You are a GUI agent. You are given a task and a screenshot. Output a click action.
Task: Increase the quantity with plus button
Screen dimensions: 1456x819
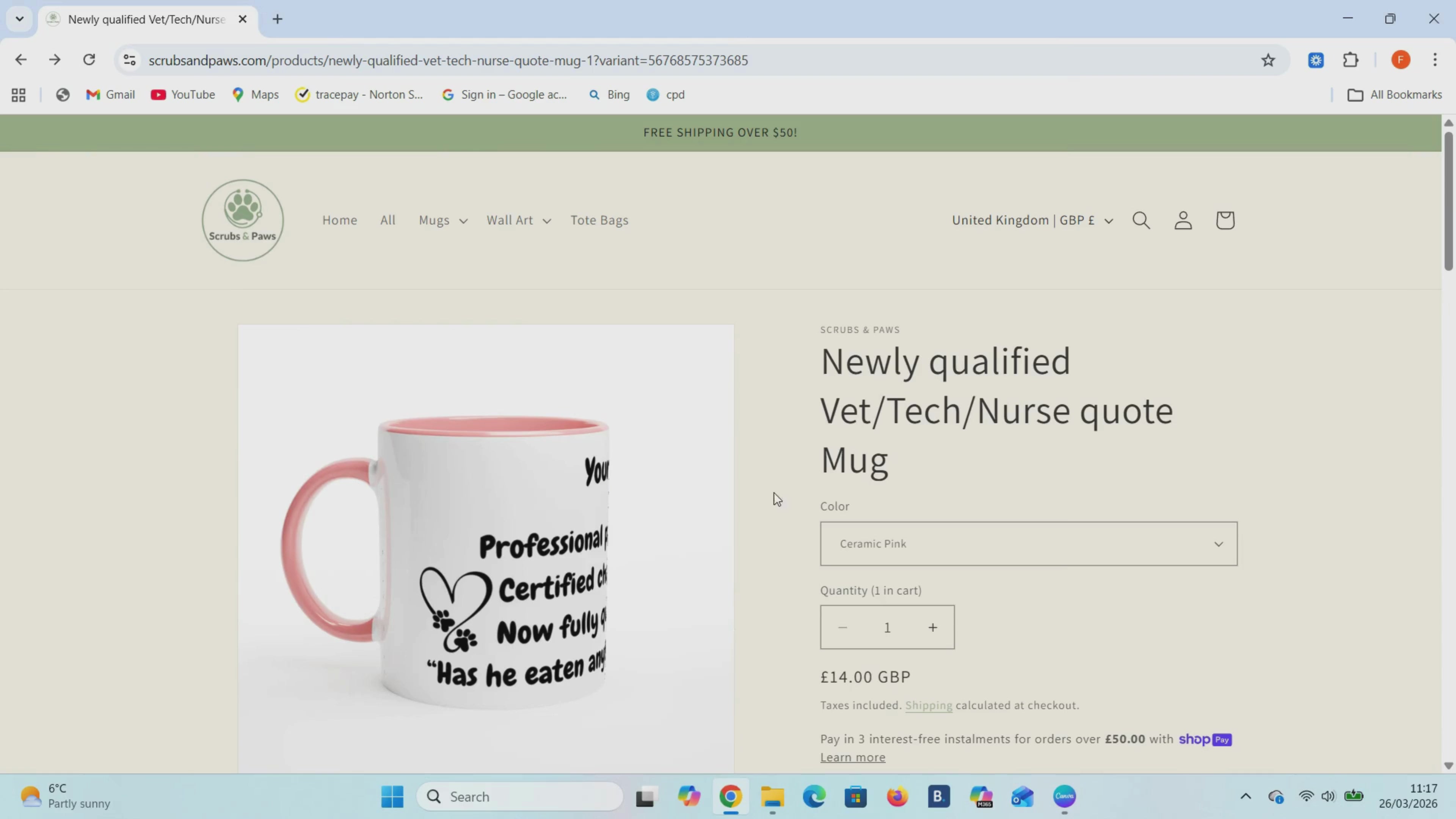coord(933,628)
